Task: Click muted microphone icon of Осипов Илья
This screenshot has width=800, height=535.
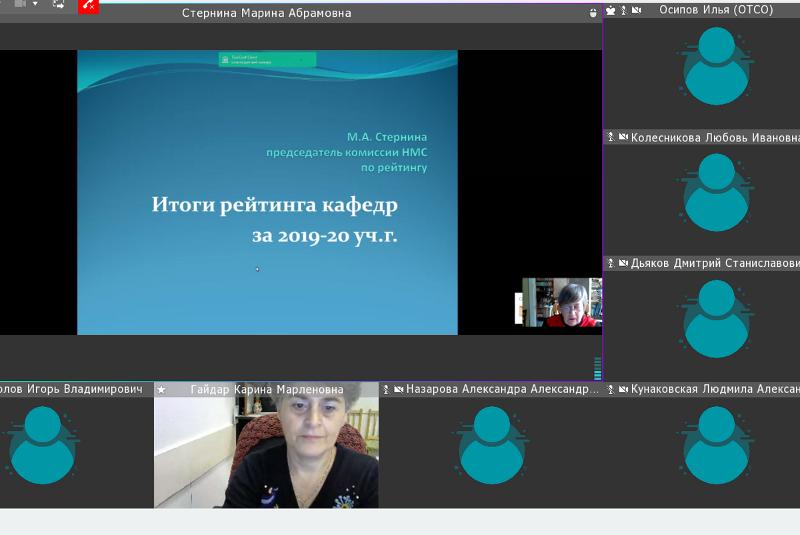Action: 623,10
